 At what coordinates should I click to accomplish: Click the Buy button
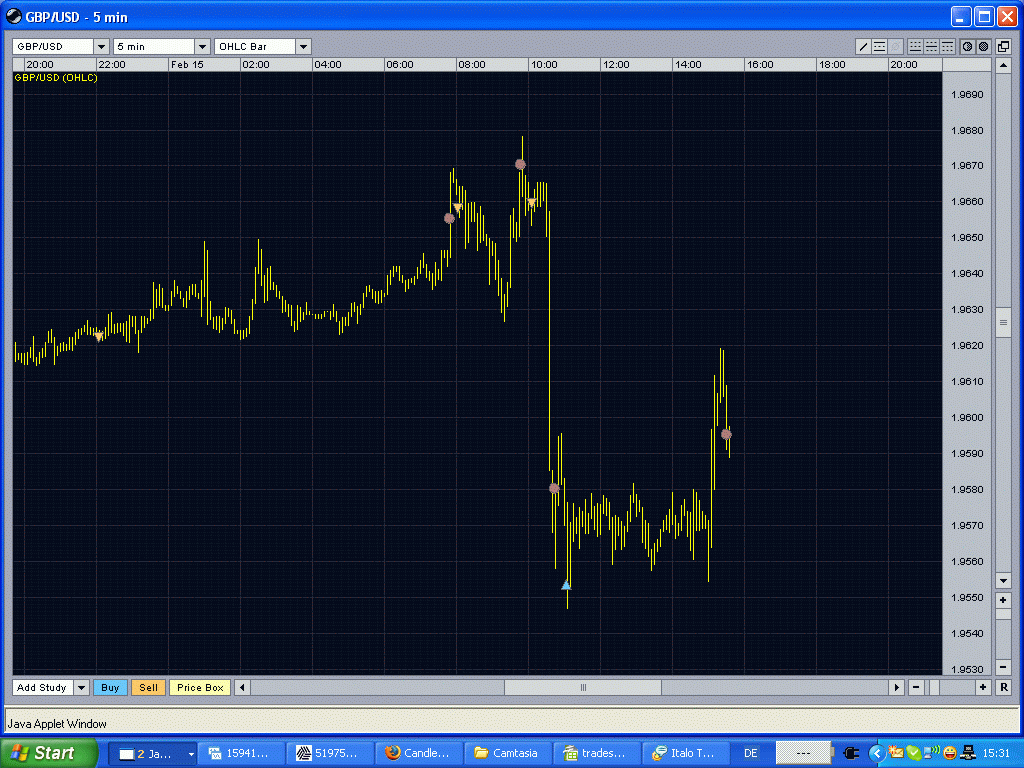click(110, 687)
